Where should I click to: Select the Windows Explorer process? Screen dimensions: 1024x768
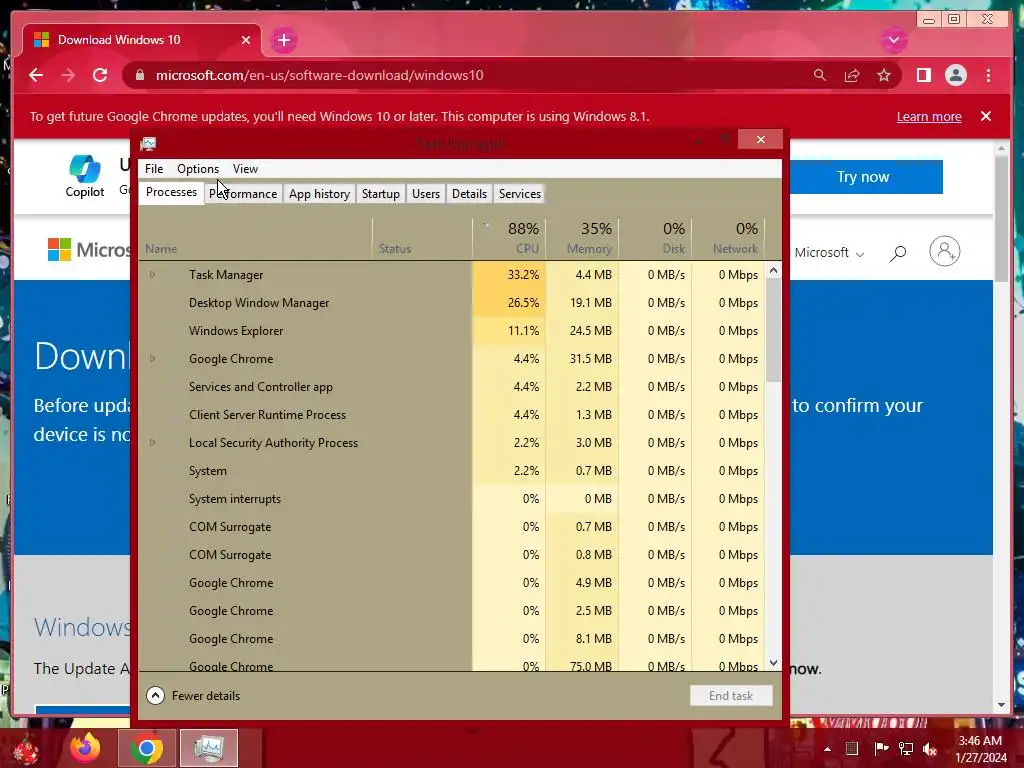[451, 331]
